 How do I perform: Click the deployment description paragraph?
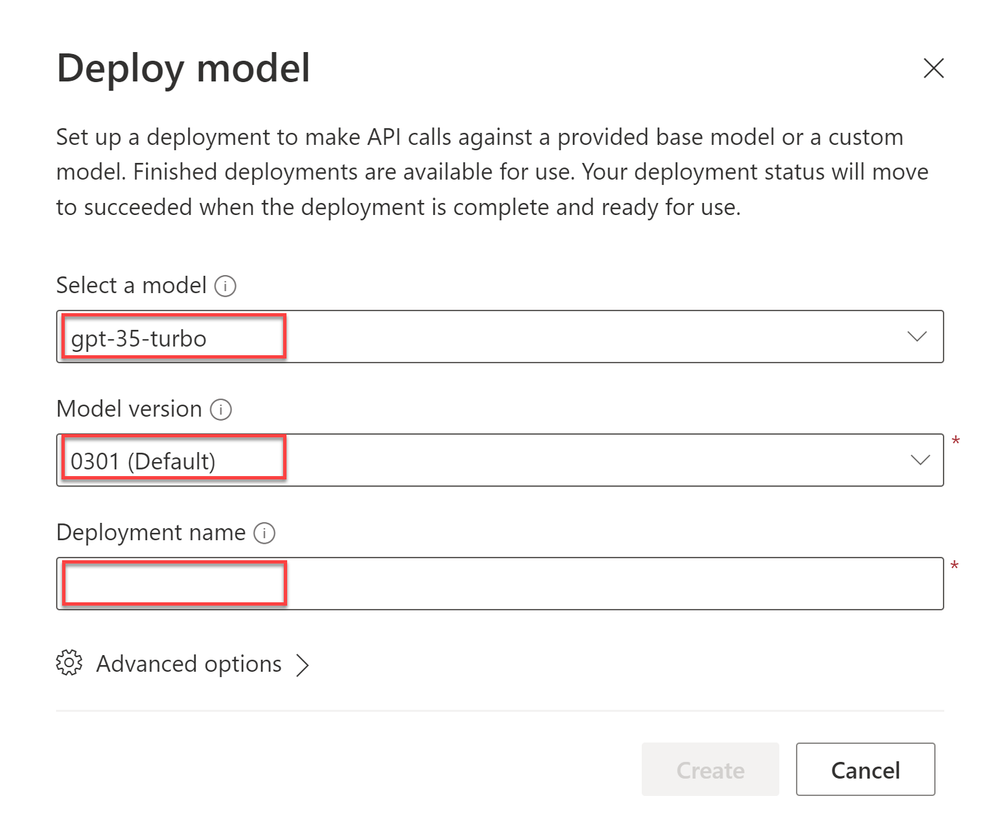point(492,172)
